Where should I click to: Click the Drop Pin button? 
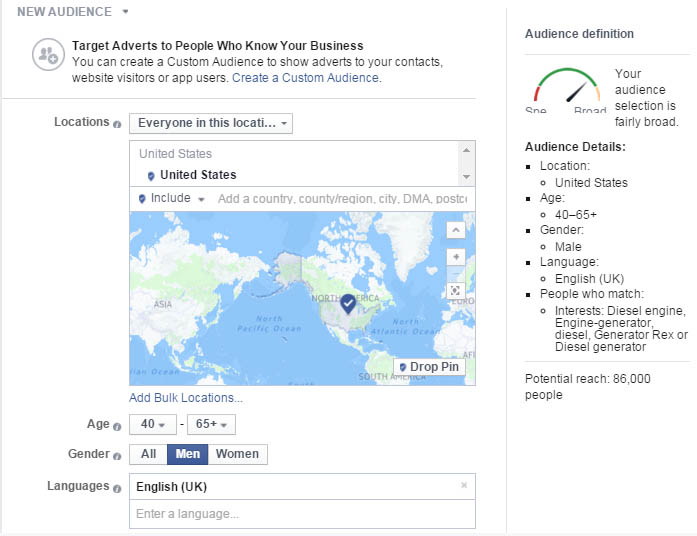[x=429, y=367]
